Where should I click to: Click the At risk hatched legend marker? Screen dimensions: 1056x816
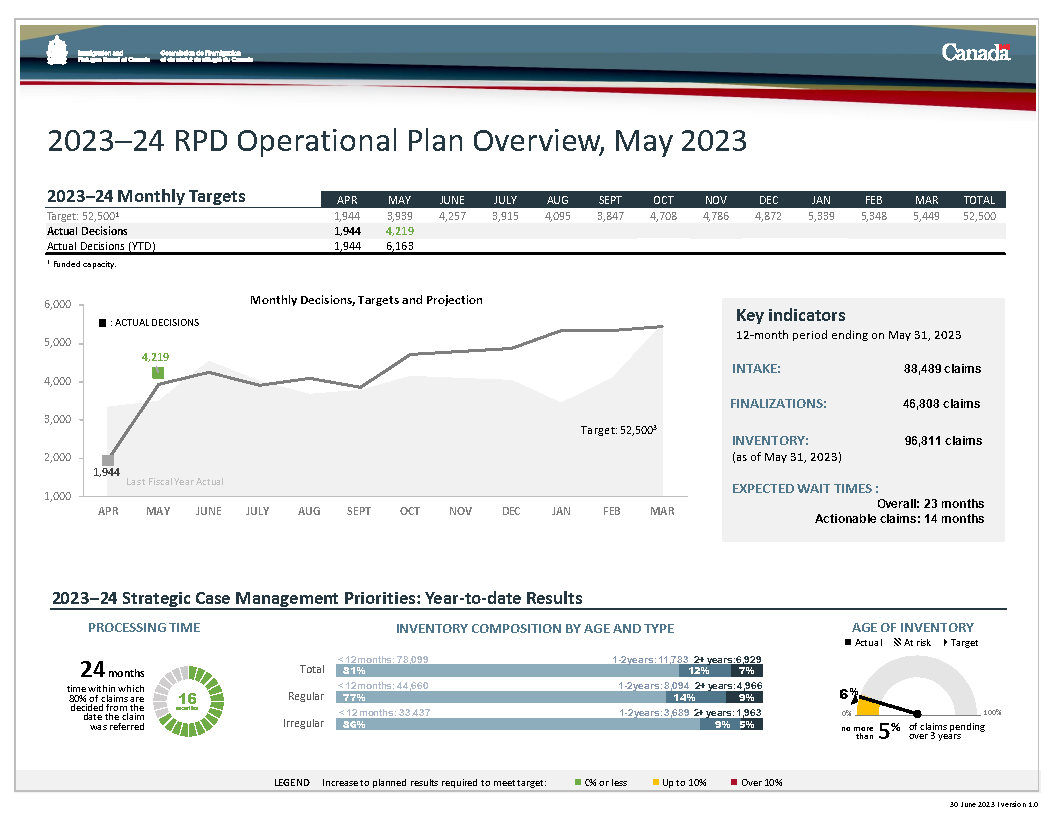click(897, 642)
